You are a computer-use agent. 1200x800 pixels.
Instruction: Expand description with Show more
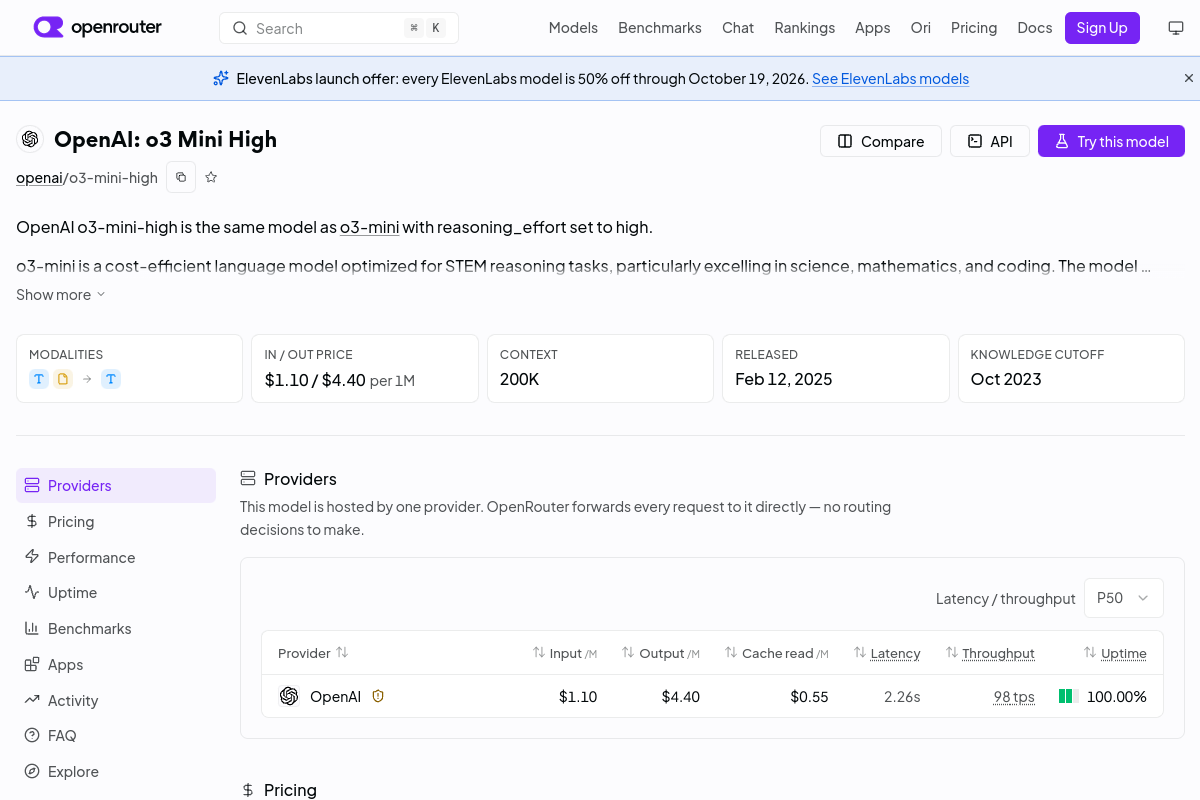(61, 295)
